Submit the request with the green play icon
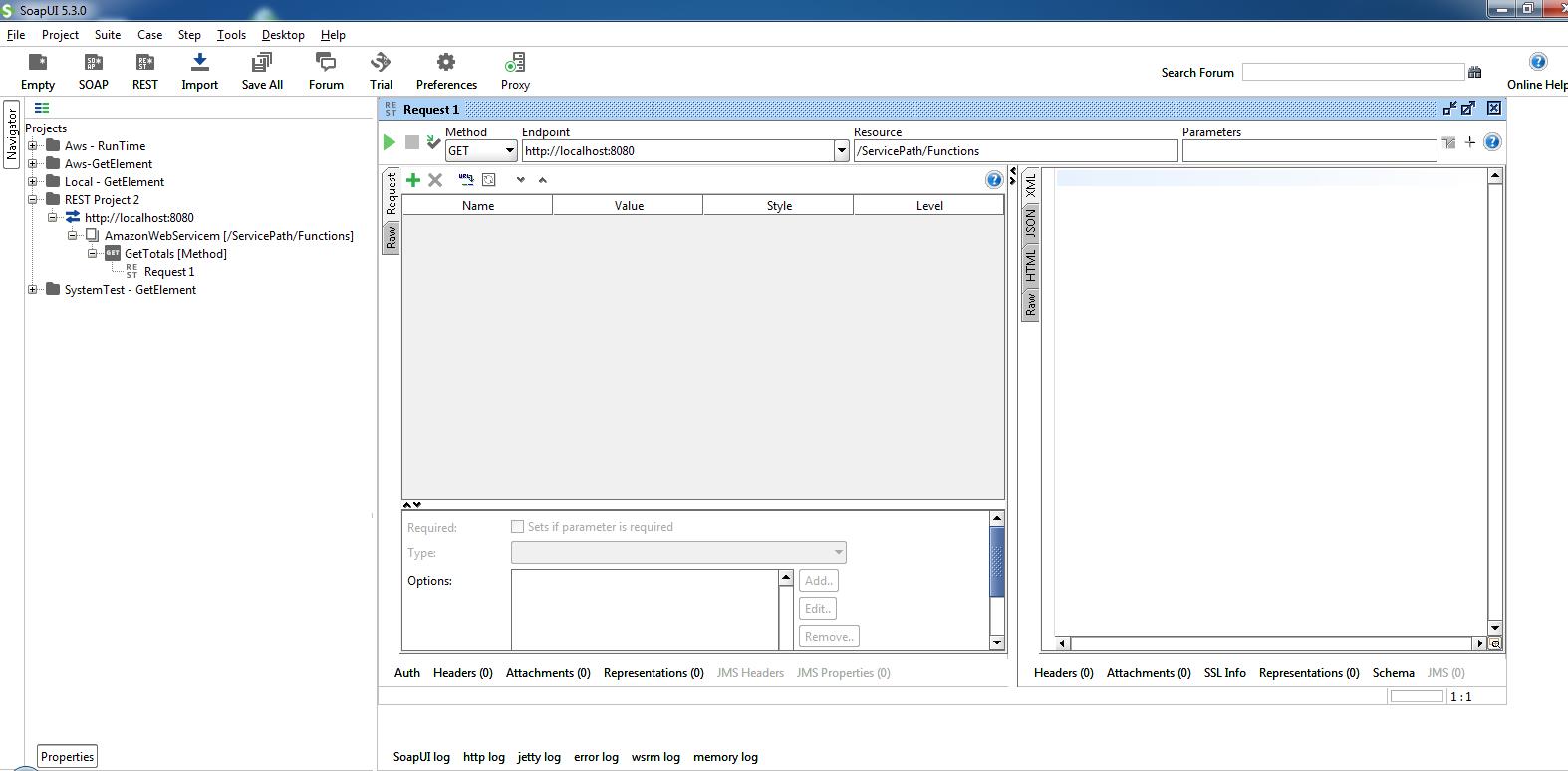1568x771 pixels. pyautogui.click(x=390, y=142)
